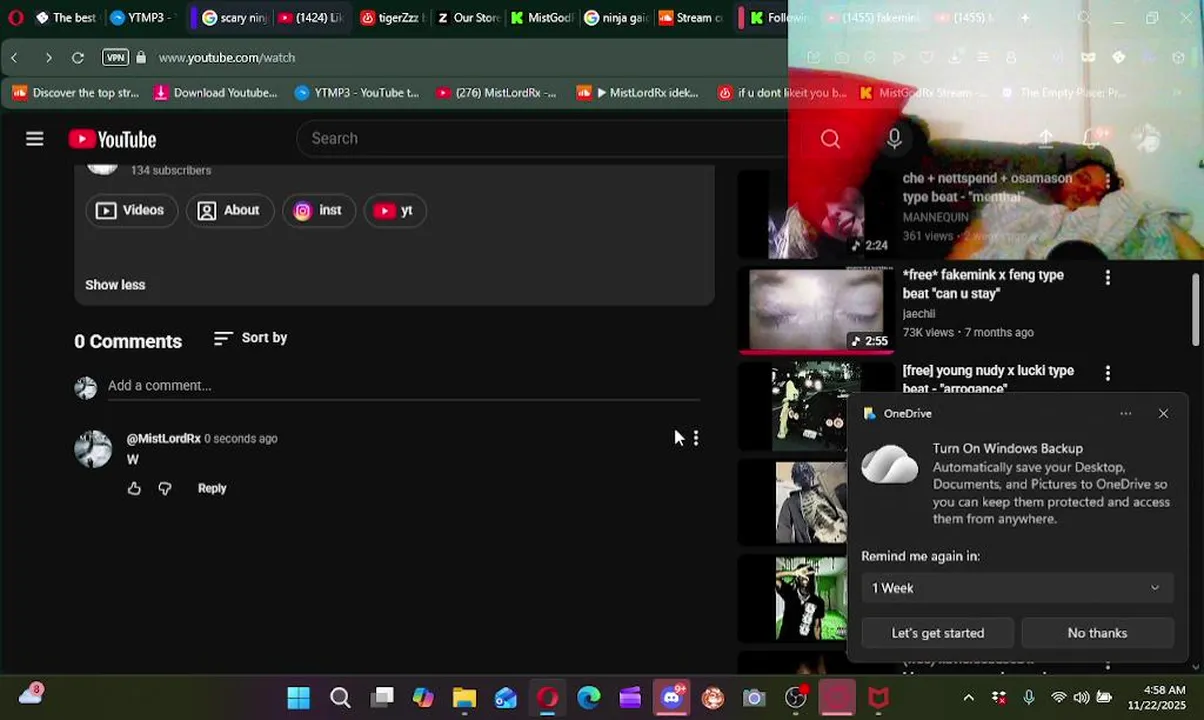Open 'YTMP3 - YouTube t...' bookmark
Image resolution: width=1204 pixels, height=720 pixels.
pos(357,93)
